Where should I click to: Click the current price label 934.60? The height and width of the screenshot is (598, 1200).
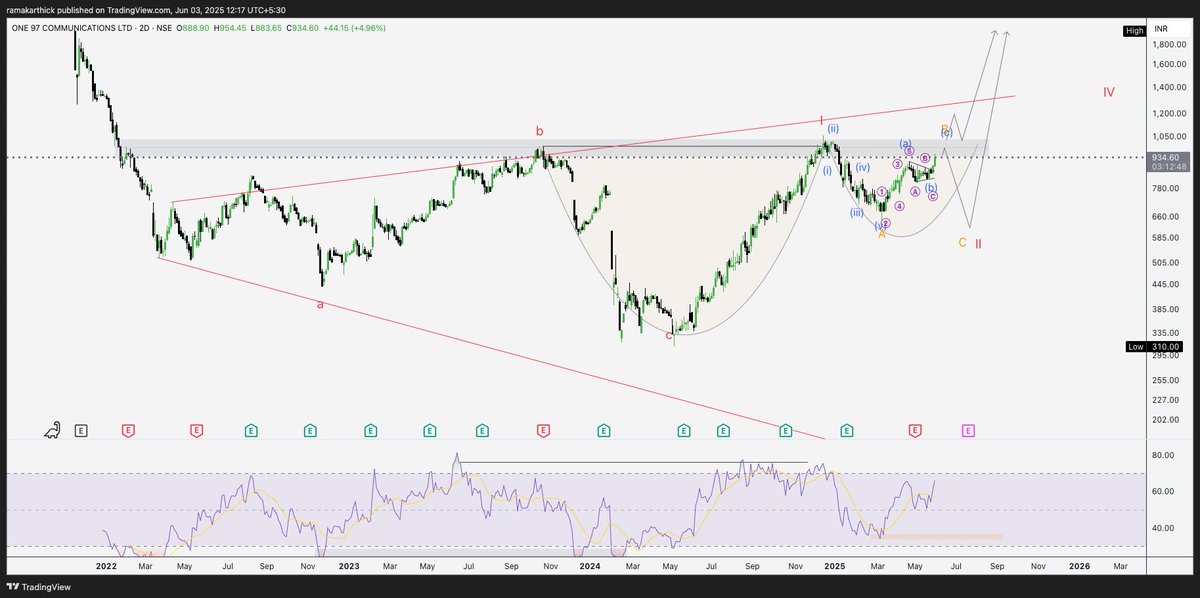(x=1165, y=157)
